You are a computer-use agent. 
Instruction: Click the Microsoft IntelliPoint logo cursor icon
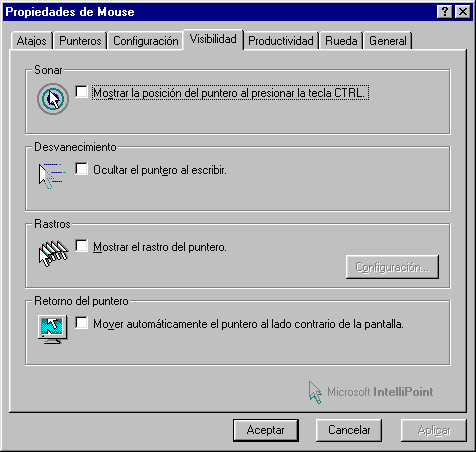click(315, 392)
